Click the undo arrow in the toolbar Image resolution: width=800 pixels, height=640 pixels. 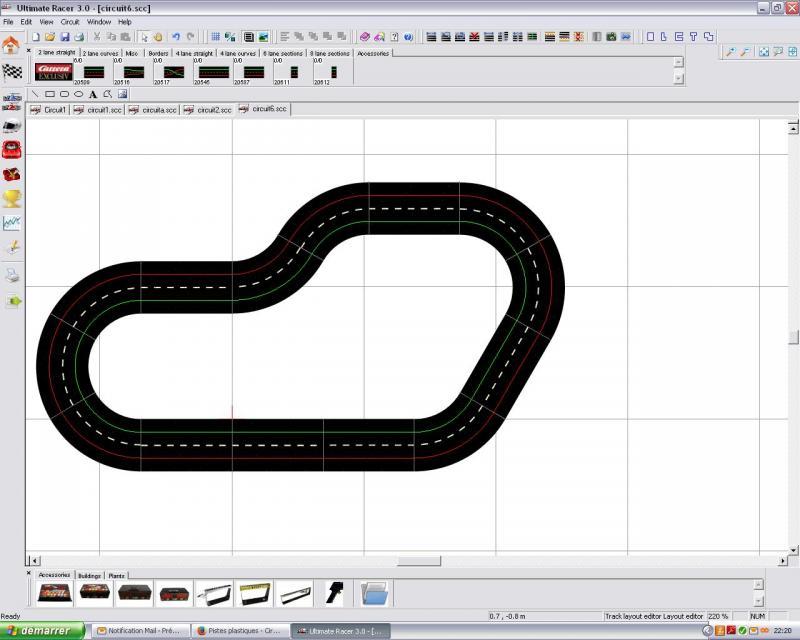click(176, 37)
